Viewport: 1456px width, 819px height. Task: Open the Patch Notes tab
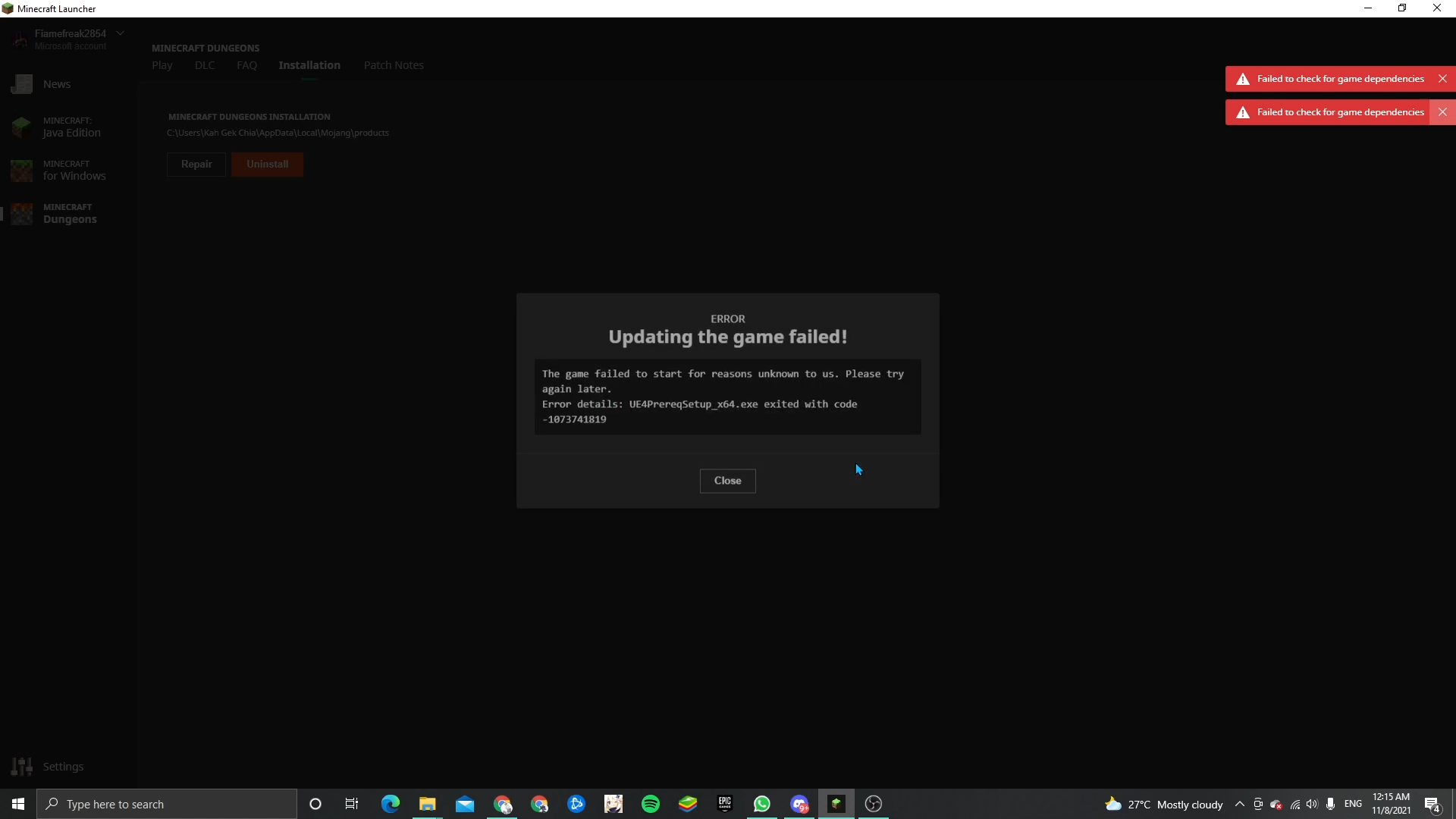(394, 65)
